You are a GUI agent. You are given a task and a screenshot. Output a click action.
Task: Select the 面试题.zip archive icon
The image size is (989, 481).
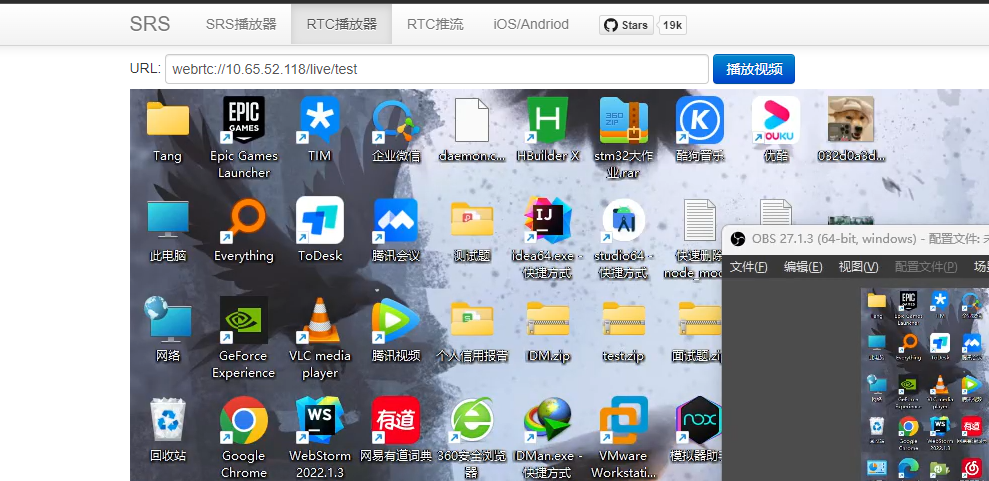click(699, 319)
